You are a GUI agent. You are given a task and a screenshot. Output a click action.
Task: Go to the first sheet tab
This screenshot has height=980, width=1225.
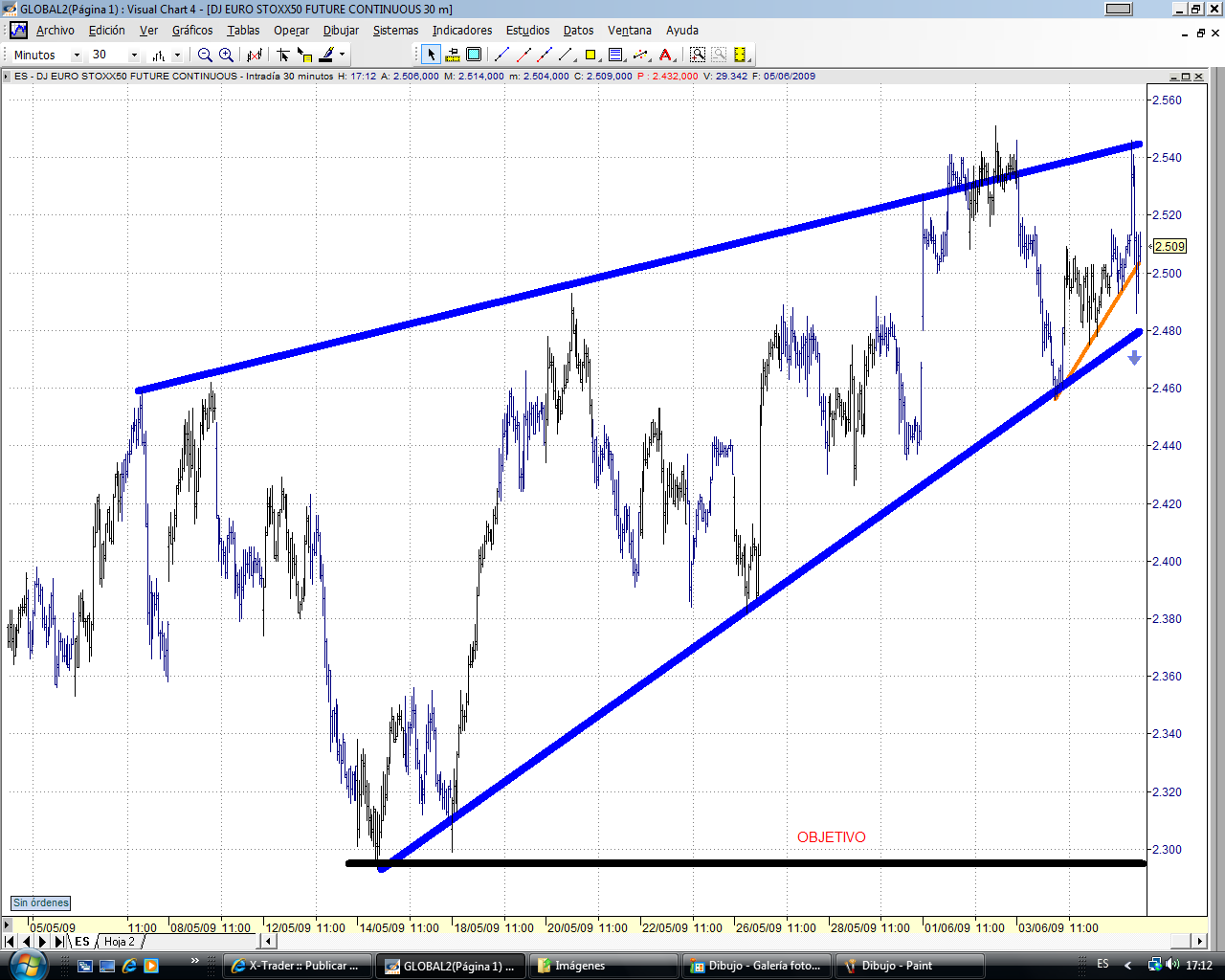pos(11,942)
